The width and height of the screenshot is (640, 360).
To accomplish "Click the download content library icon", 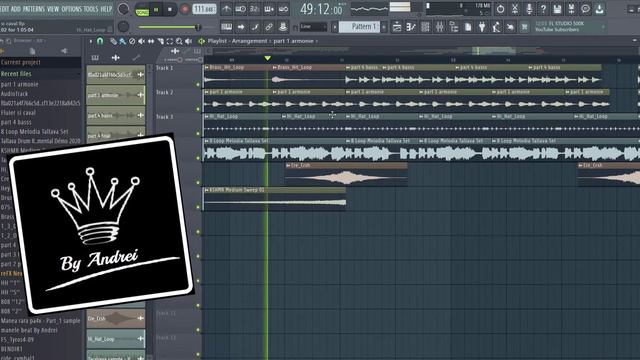I will tap(600, 9).
